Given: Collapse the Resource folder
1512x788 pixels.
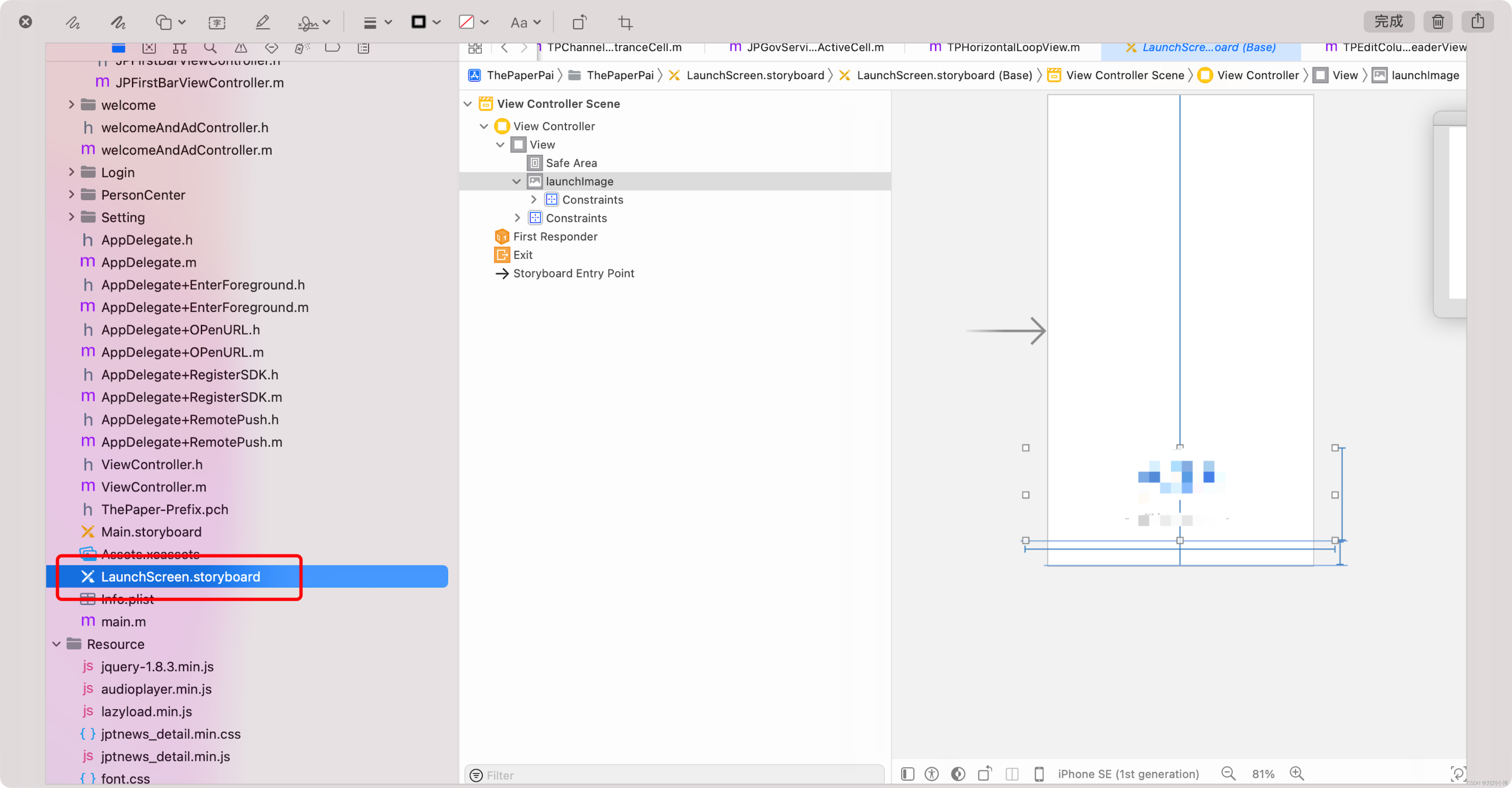Looking at the screenshot, I should tap(56, 644).
